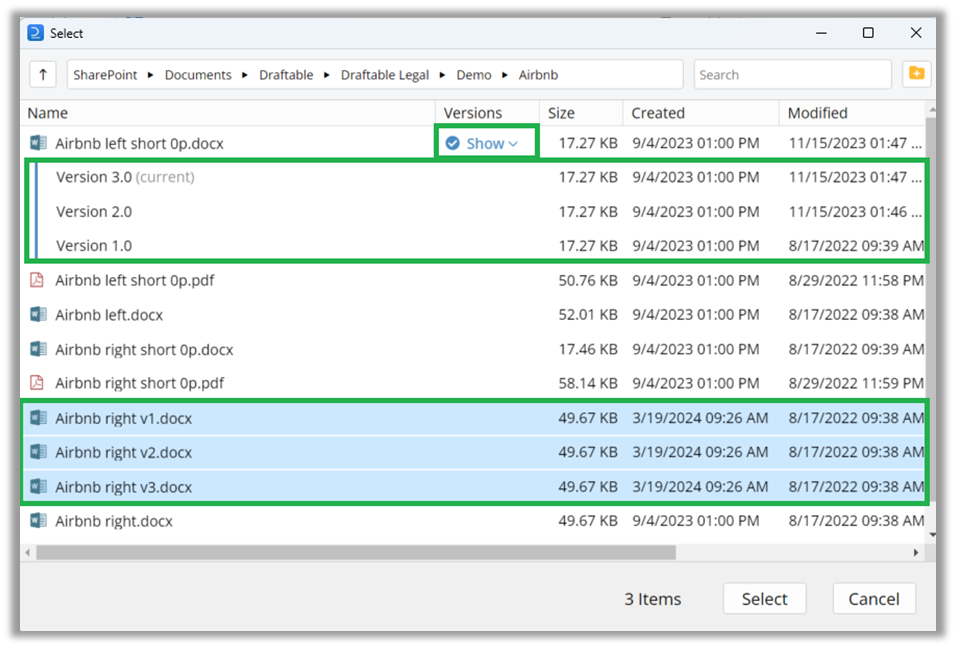Click Word icon of Airbnb right v1.docx
Viewport: 956px width, 648px height.
click(38, 418)
